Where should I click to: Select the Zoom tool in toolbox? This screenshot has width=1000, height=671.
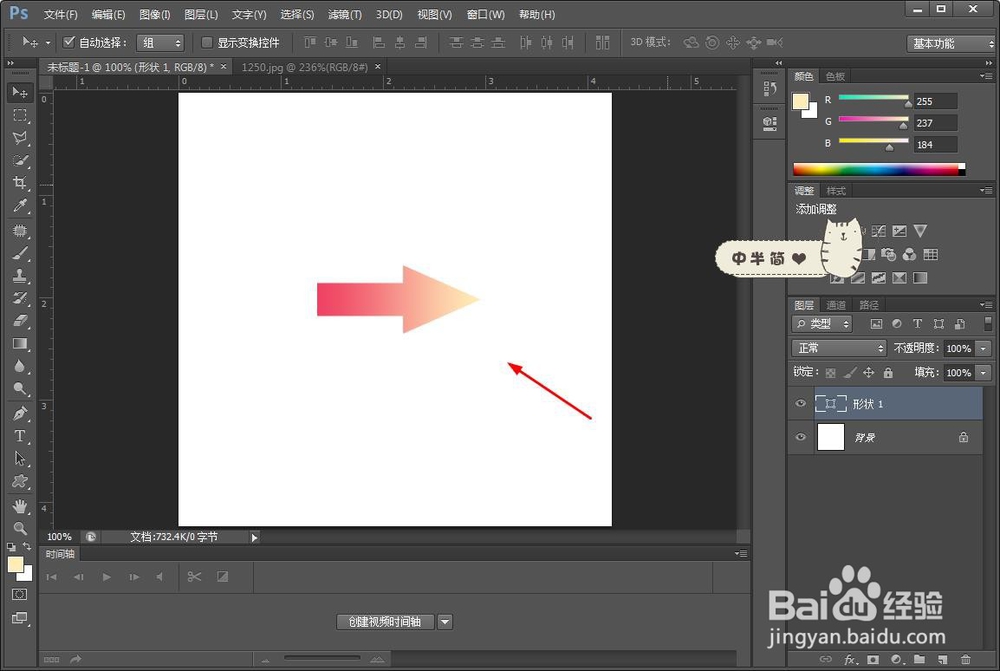(x=20, y=528)
